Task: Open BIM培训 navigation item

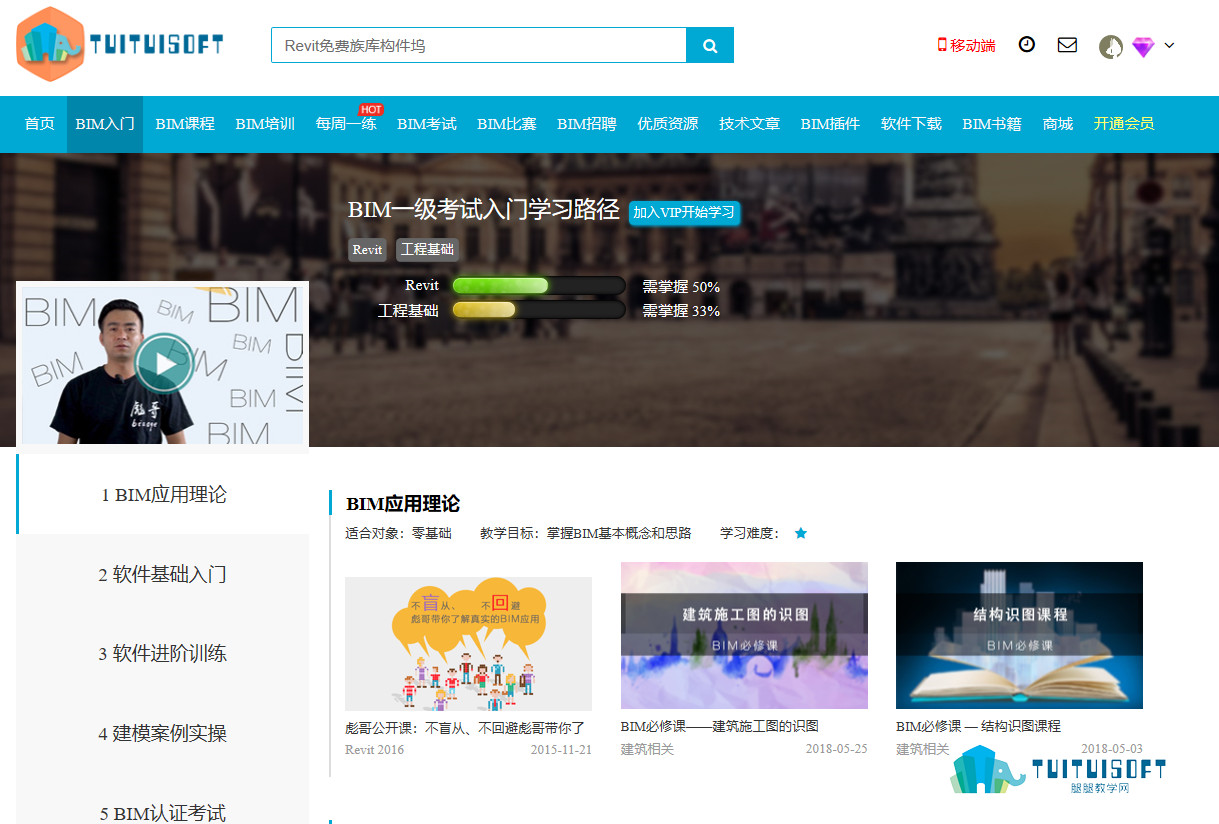Action: [x=265, y=124]
